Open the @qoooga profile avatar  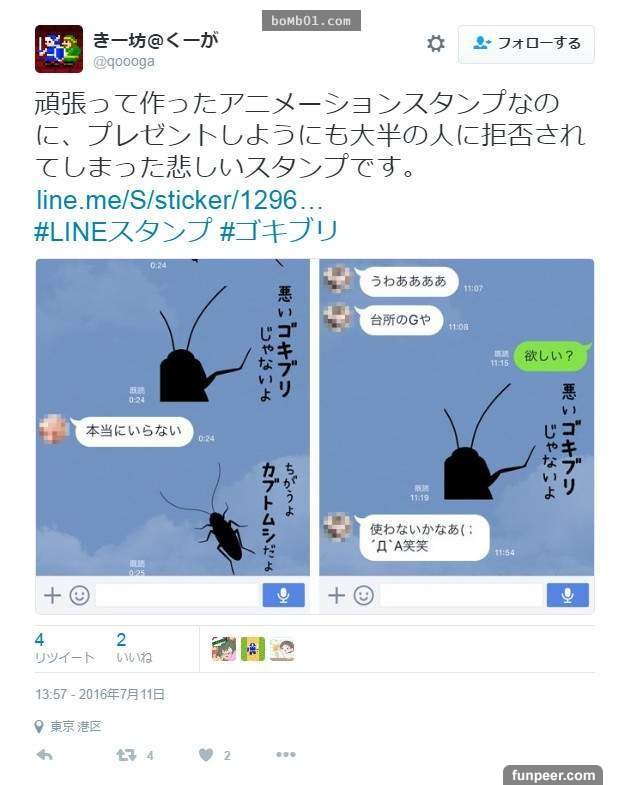coord(59,49)
